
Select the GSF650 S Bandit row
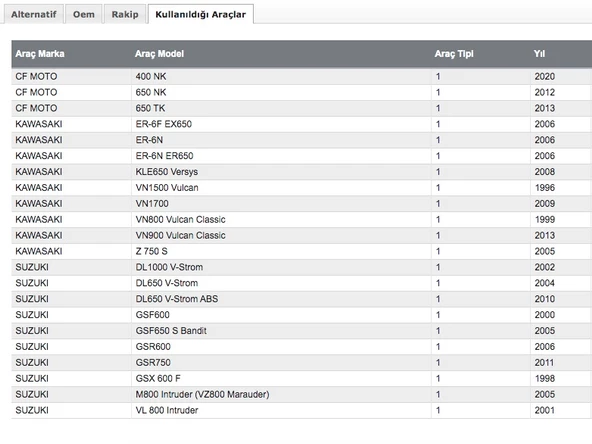(x=302, y=330)
